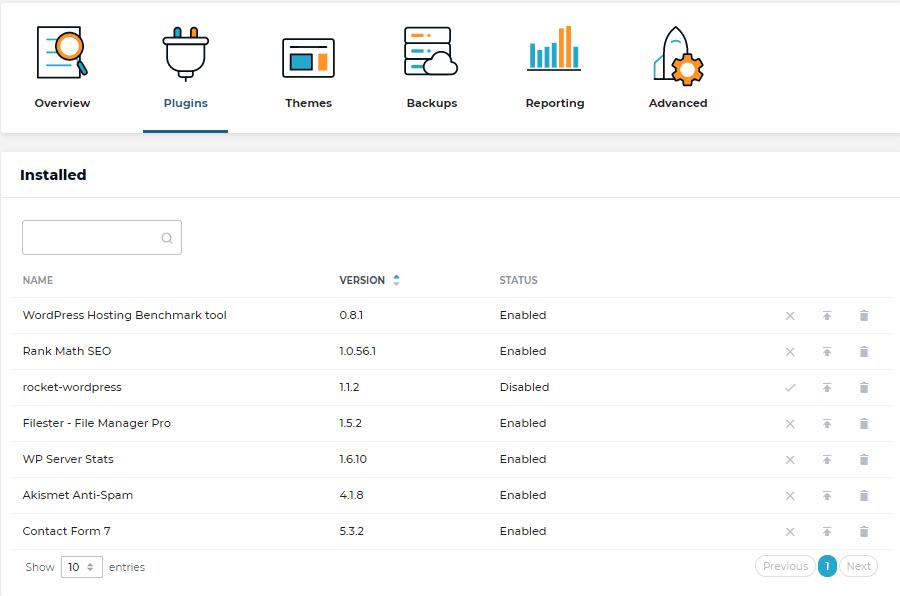The image size is (900, 596).
Task: Open the Overview section icon
Action: click(62, 52)
